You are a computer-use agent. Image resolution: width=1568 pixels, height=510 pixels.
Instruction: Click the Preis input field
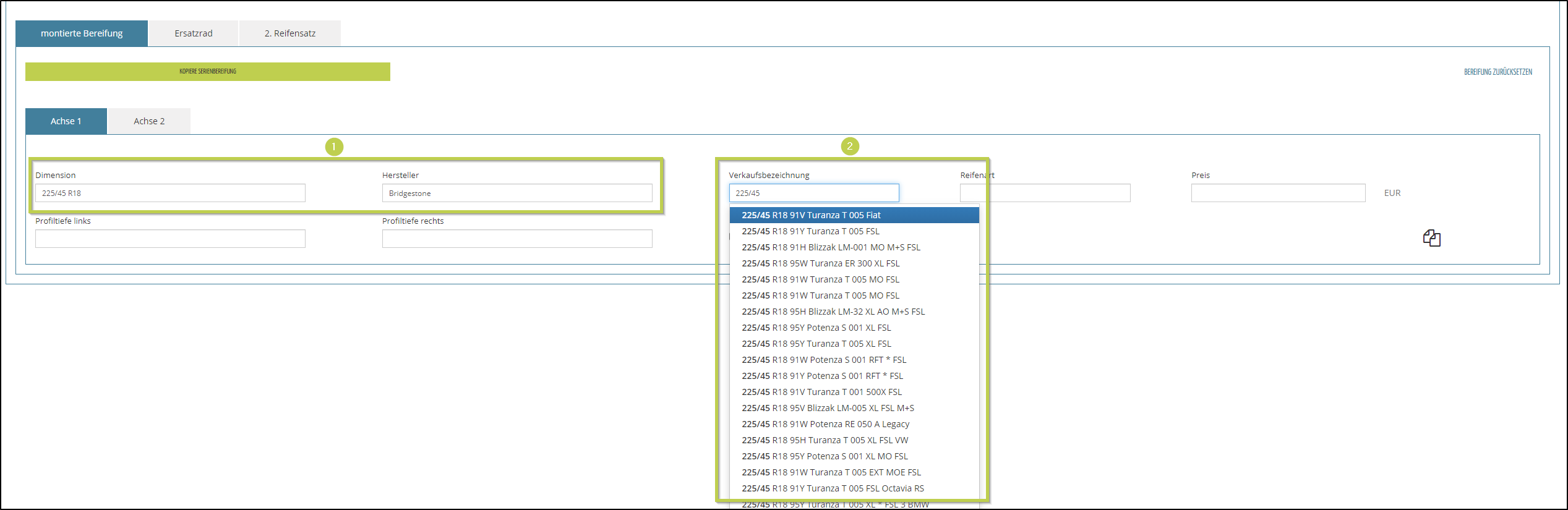[1277, 193]
